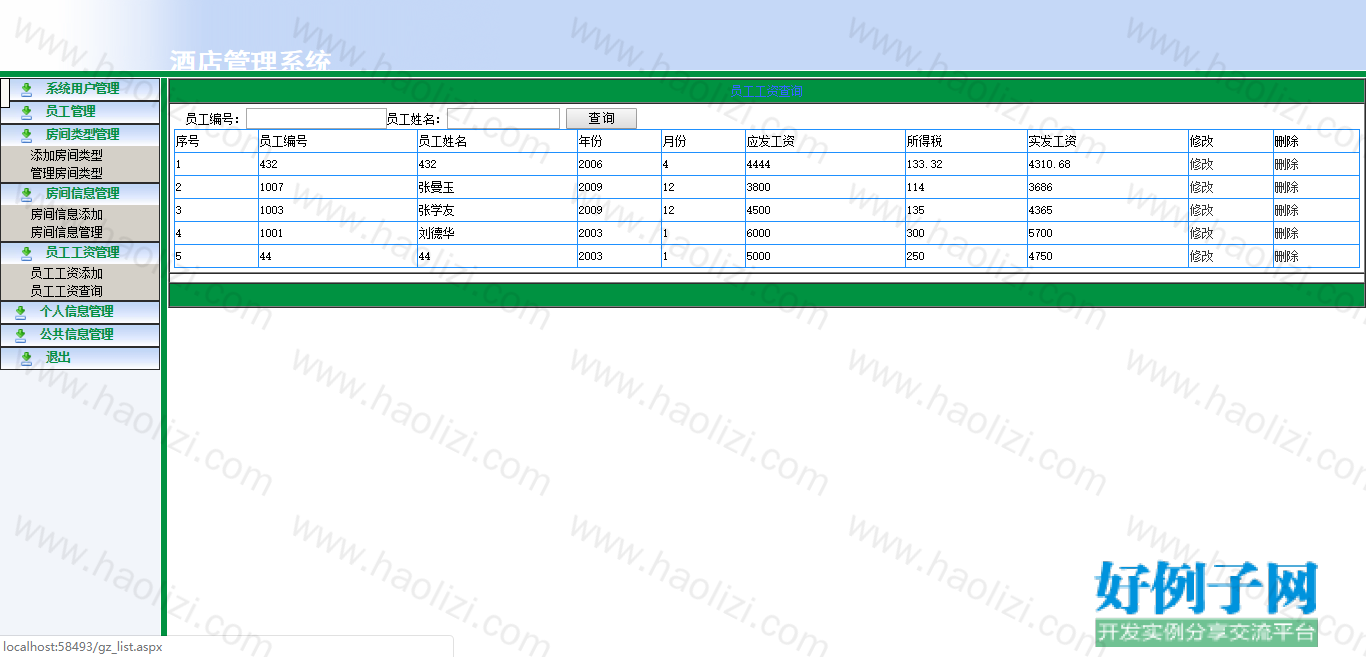The height and width of the screenshot is (657, 1366).
Task: Click the arrow icon beside 公共信息管理
Action: tap(21, 335)
